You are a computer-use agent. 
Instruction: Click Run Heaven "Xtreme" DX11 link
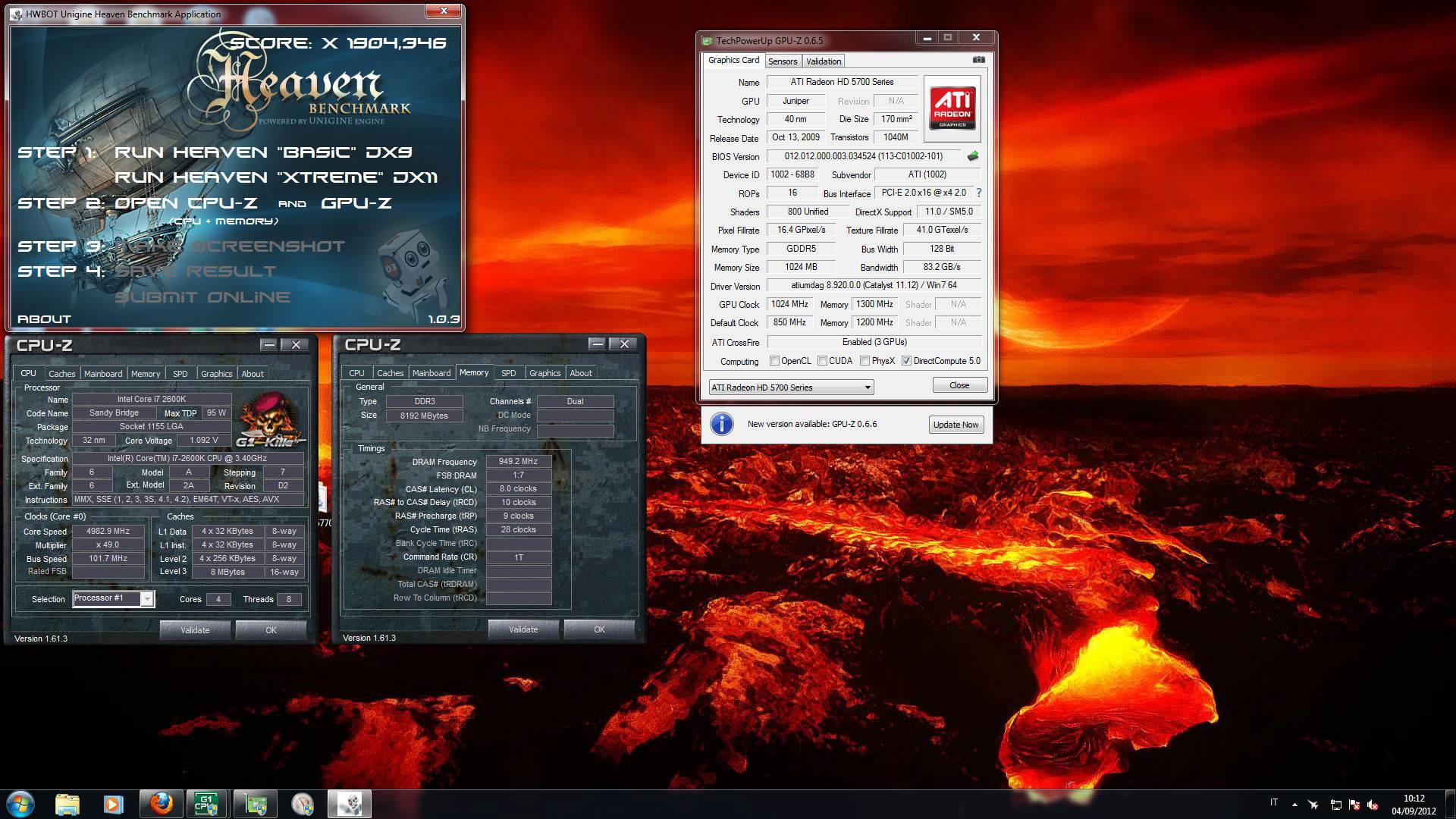tap(276, 177)
